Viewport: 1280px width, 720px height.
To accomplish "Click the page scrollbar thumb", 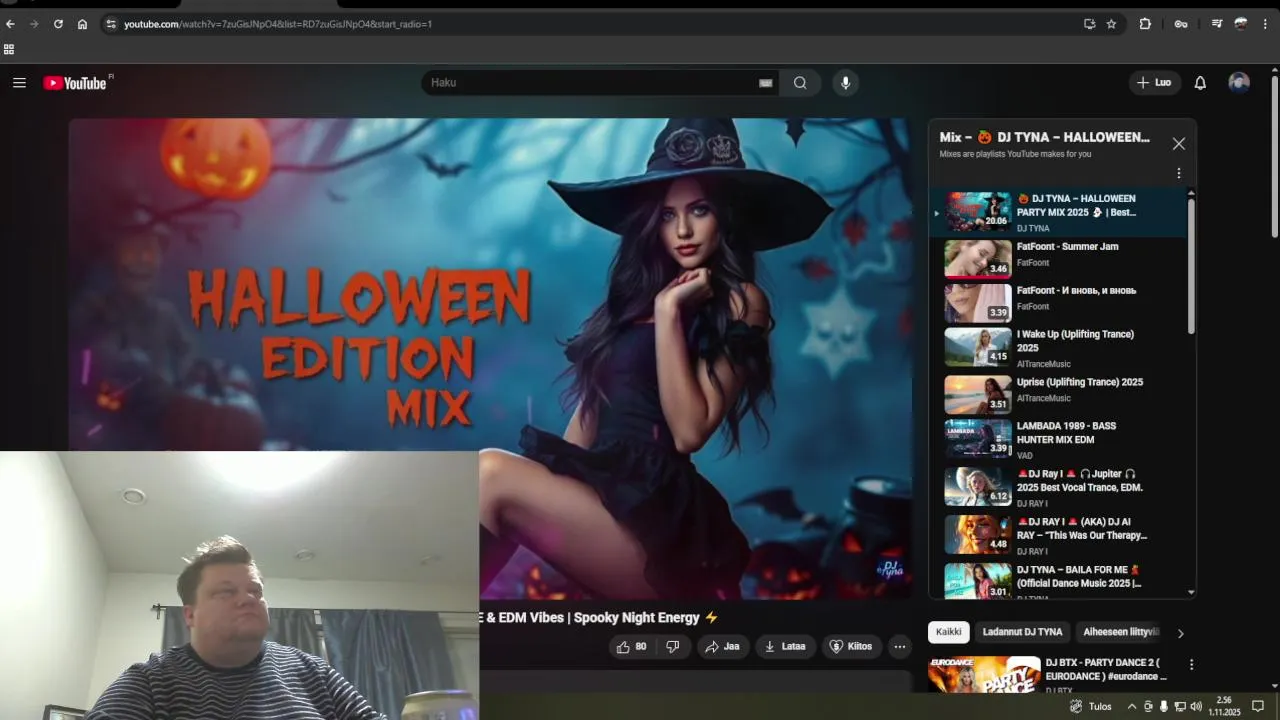I will click(x=1274, y=157).
